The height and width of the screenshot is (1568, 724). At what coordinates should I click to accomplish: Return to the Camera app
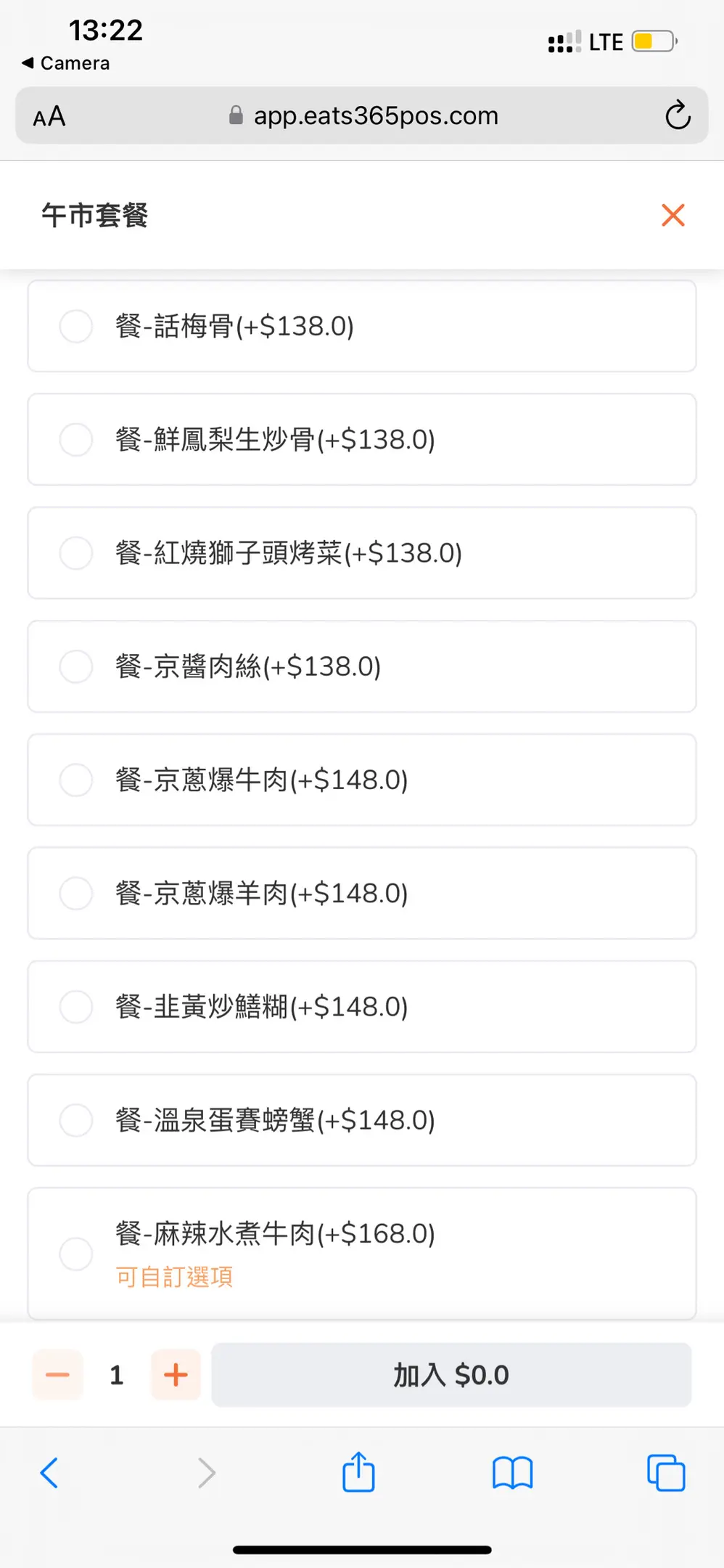pyautogui.click(x=66, y=63)
